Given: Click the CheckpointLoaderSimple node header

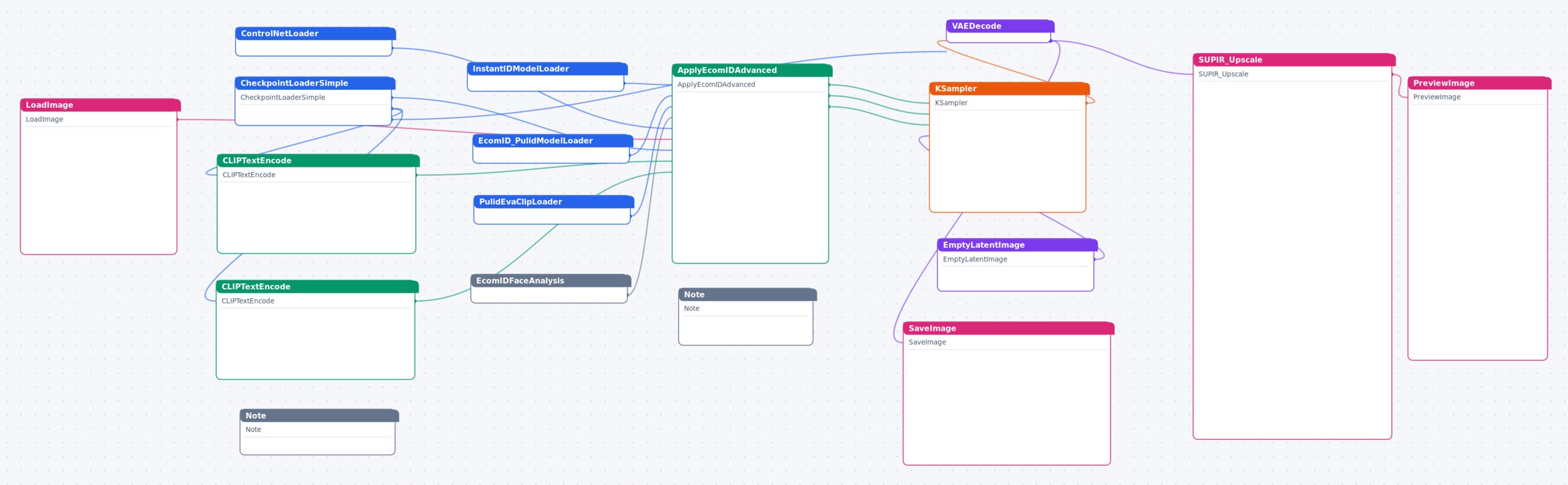Looking at the screenshot, I should (x=315, y=83).
